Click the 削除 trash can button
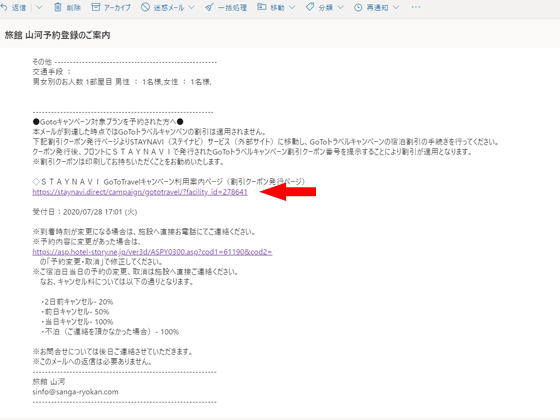This screenshot has height=420, width=560. [67, 8]
